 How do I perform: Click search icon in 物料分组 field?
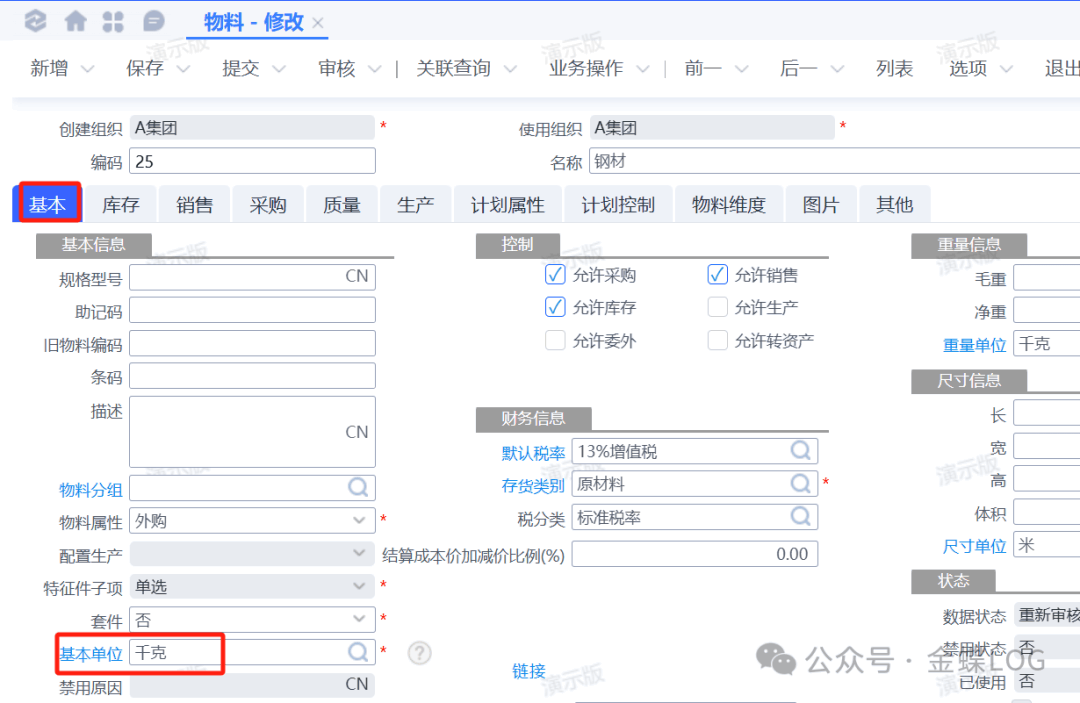tap(358, 488)
